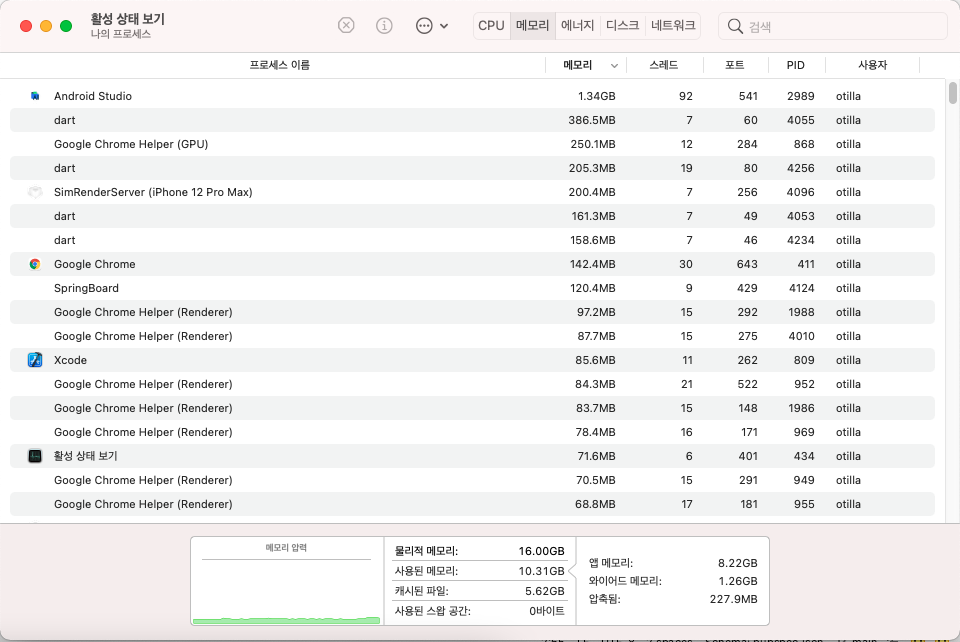Select the Xcode process name
Screen dimensions: 960x642
coord(70,360)
